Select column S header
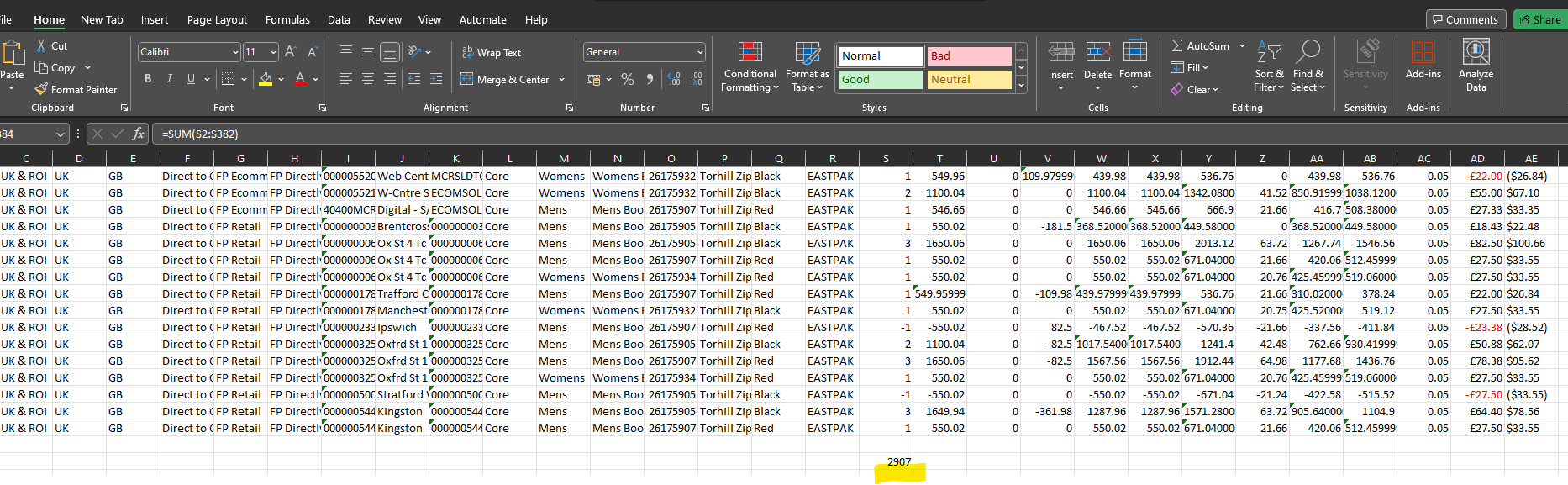Viewport: 1568px width, 485px height. pos(886,158)
